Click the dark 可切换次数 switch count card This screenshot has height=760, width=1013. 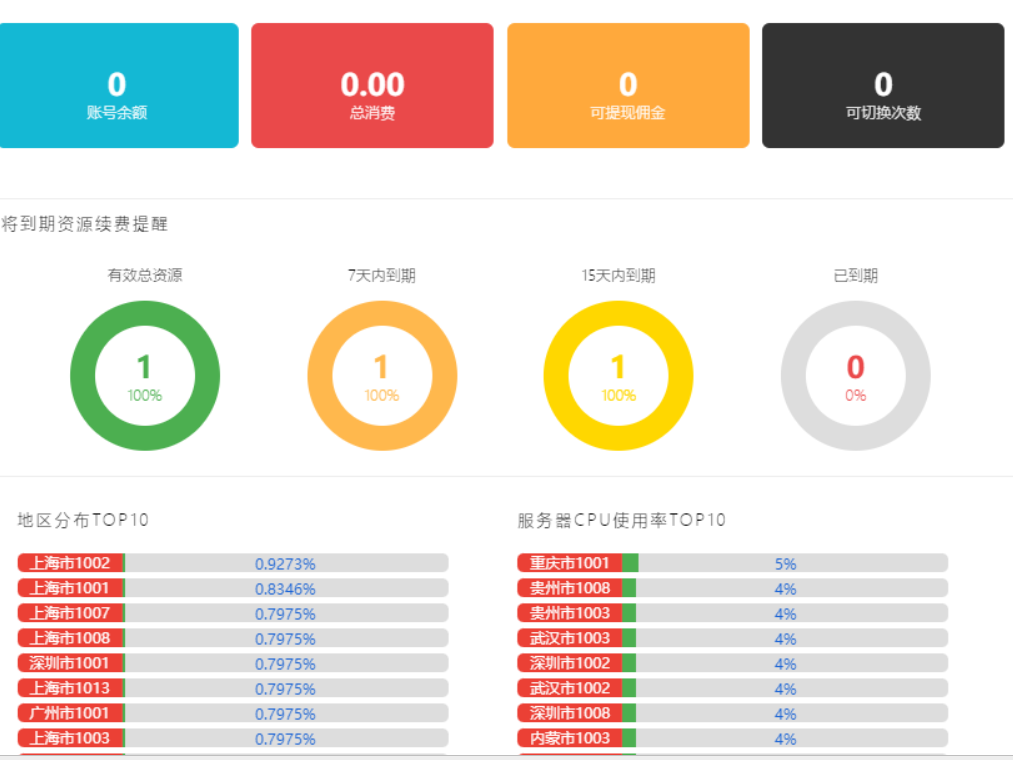pyautogui.click(x=883, y=86)
